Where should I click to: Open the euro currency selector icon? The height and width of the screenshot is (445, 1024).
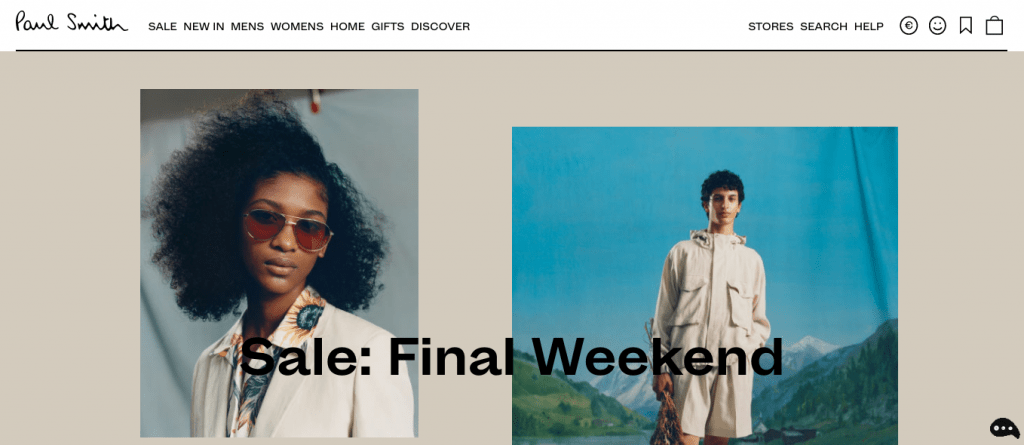[908, 25]
